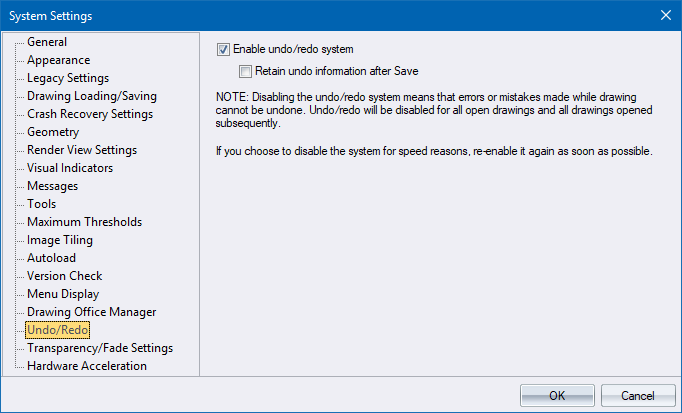Open Image Tiling settings
682x413 pixels.
59,240
